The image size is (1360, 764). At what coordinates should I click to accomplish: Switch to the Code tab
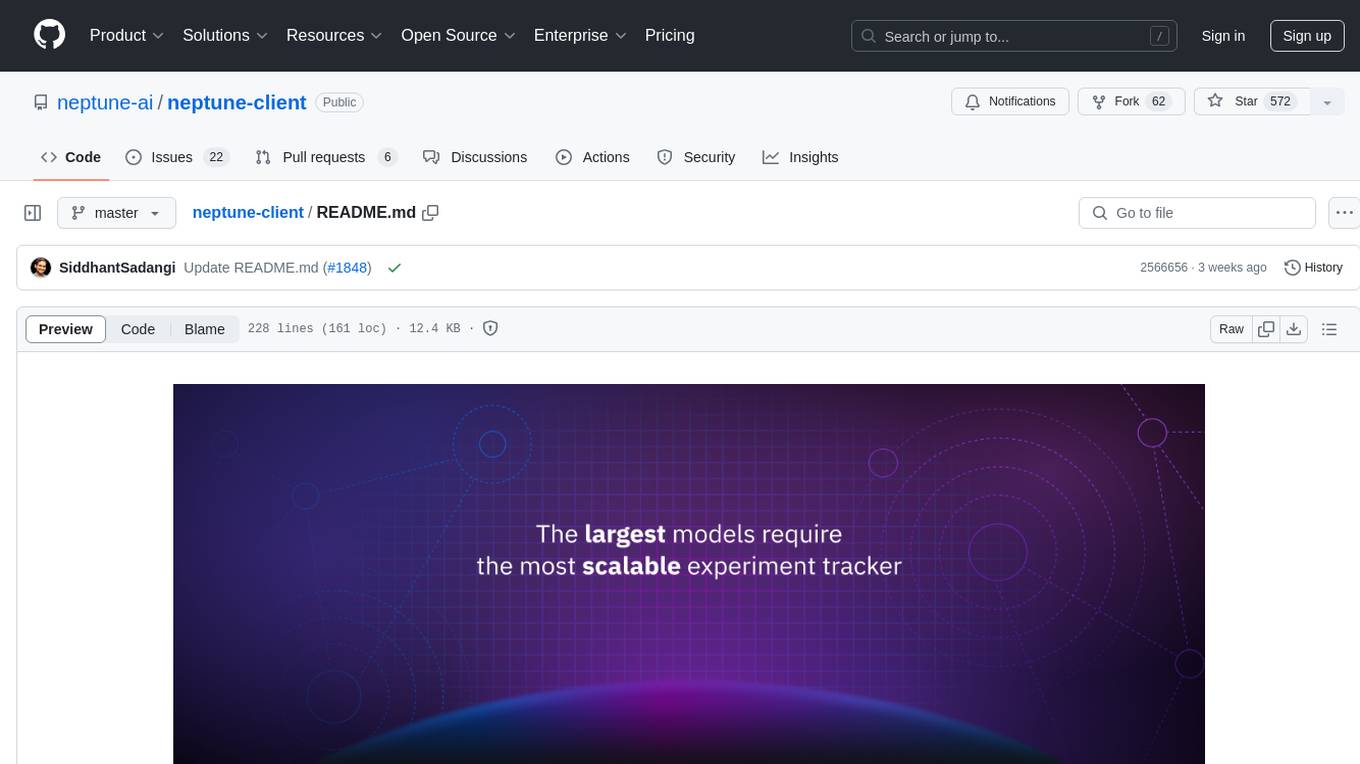point(71,157)
